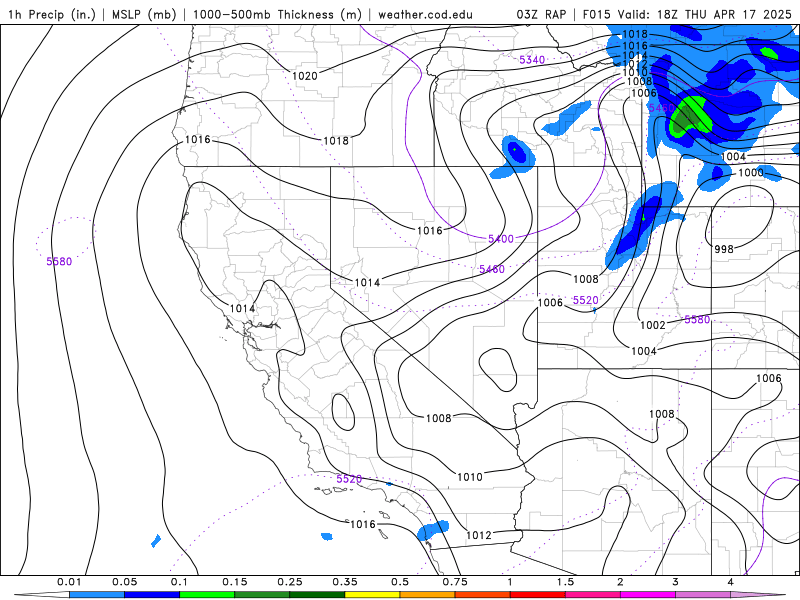The height and width of the screenshot is (600, 800).
Task: Click '1000-500mb Thickness (m)' header text
Action: pyautogui.click(x=277, y=14)
